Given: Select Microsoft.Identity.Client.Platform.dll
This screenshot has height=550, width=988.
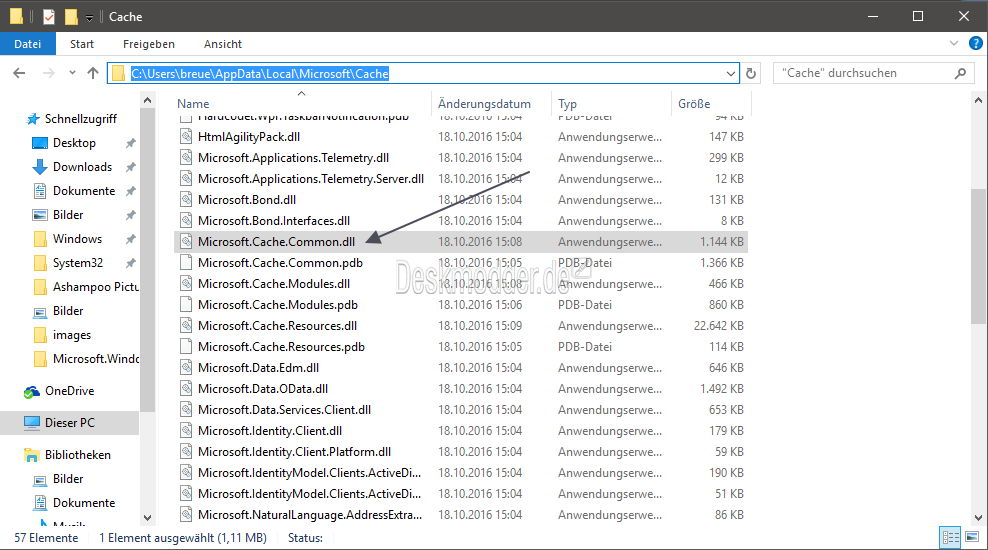Looking at the screenshot, I should click(x=294, y=452).
